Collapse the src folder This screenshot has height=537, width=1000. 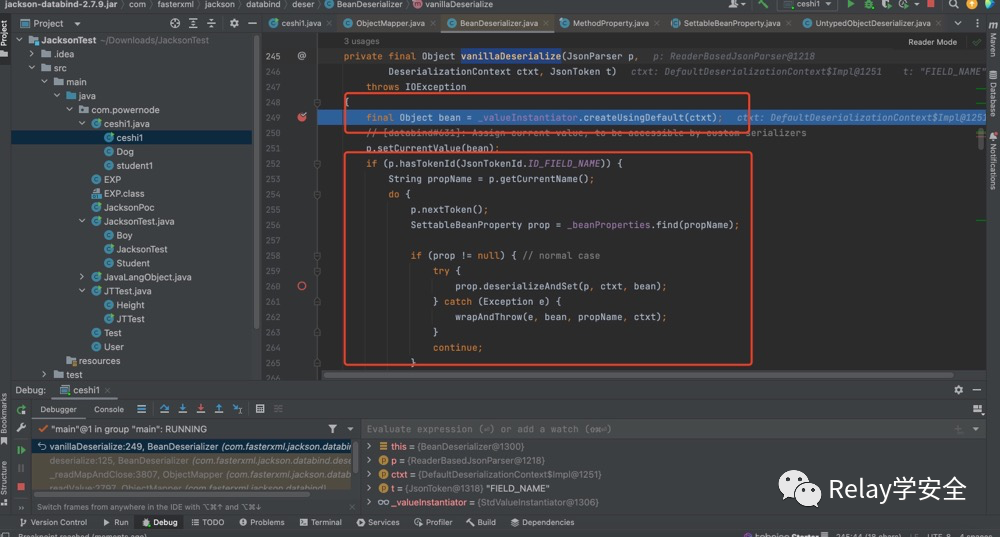32,68
